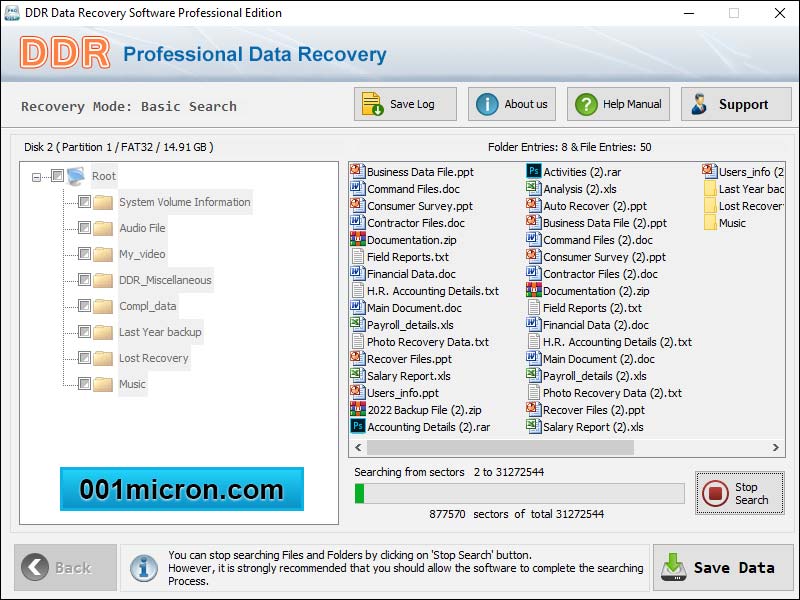Select My_video folder in tree
The width and height of the screenshot is (800, 600).
pyautogui.click(x=142, y=254)
